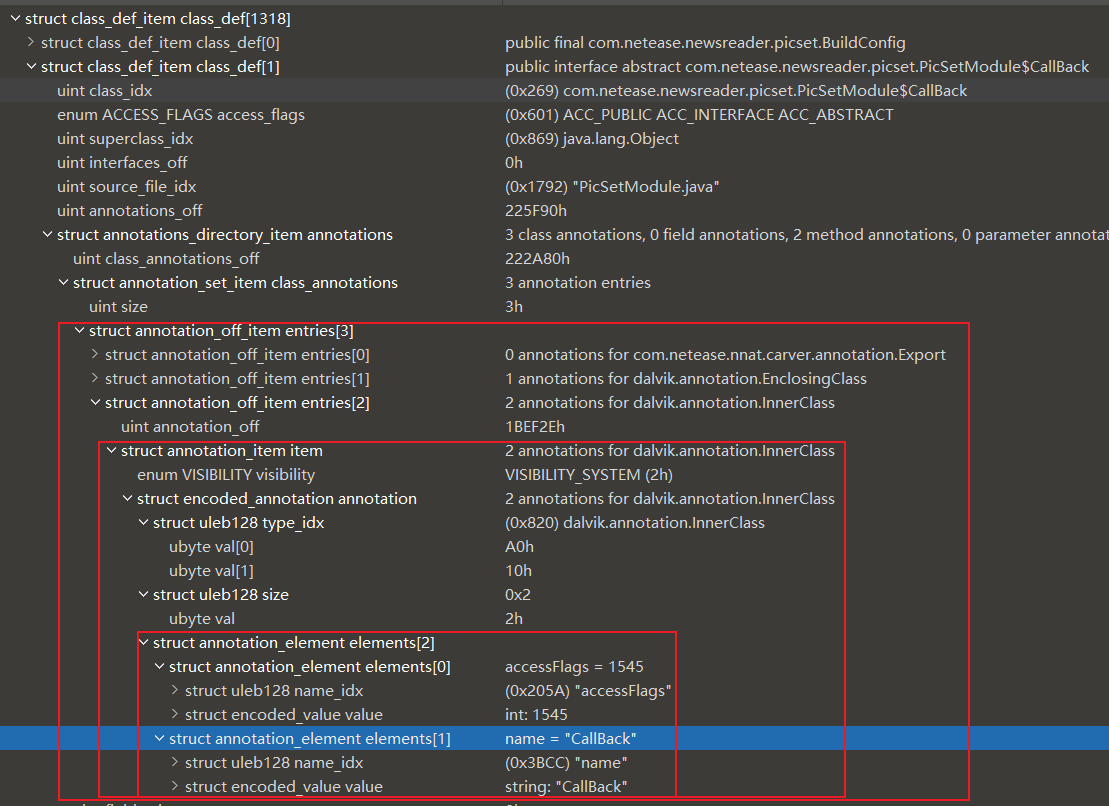The image size is (1109, 806).
Task: Select the enum VISIBILITY visibility row
Action: pyautogui.click(x=225, y=475)
